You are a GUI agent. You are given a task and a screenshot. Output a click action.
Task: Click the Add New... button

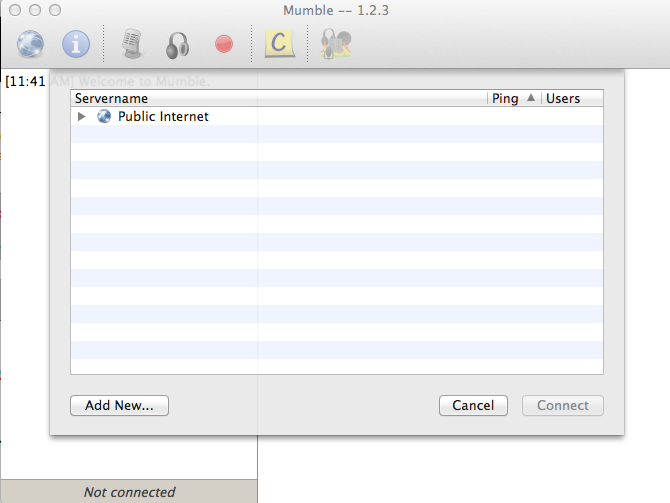point(119,405)
